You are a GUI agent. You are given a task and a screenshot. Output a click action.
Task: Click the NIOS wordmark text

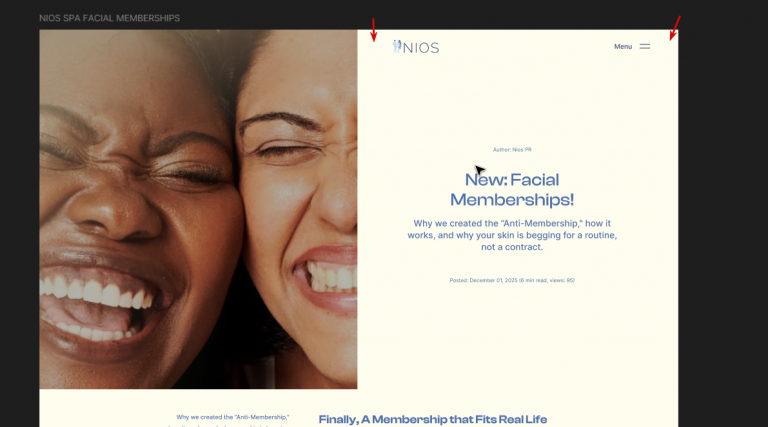tap(421, 47)
